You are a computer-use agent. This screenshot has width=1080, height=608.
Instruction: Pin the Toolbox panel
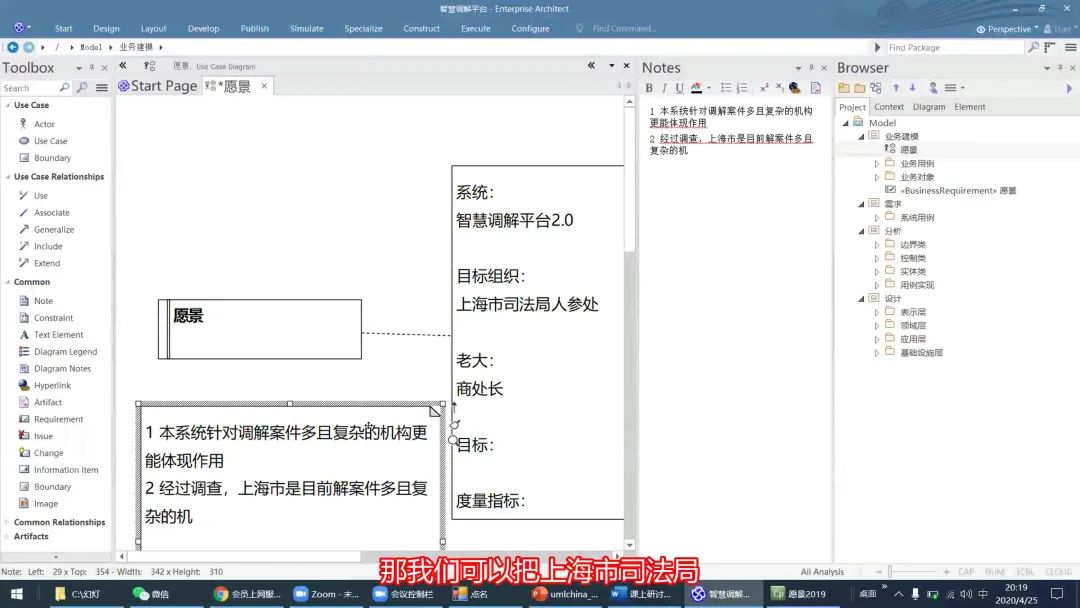click(x=92, y=67)
